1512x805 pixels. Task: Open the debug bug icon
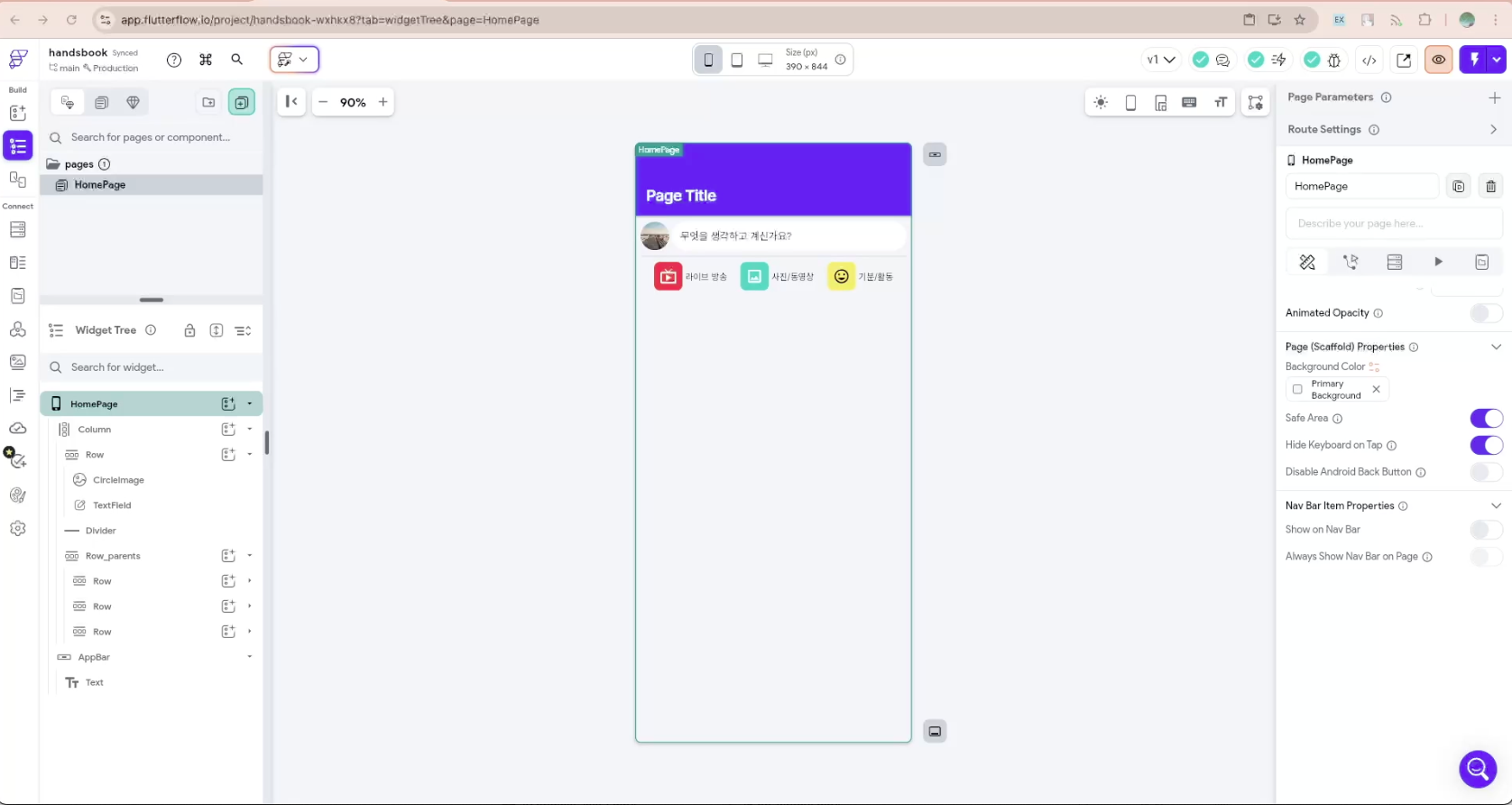tap(1334, 60)
